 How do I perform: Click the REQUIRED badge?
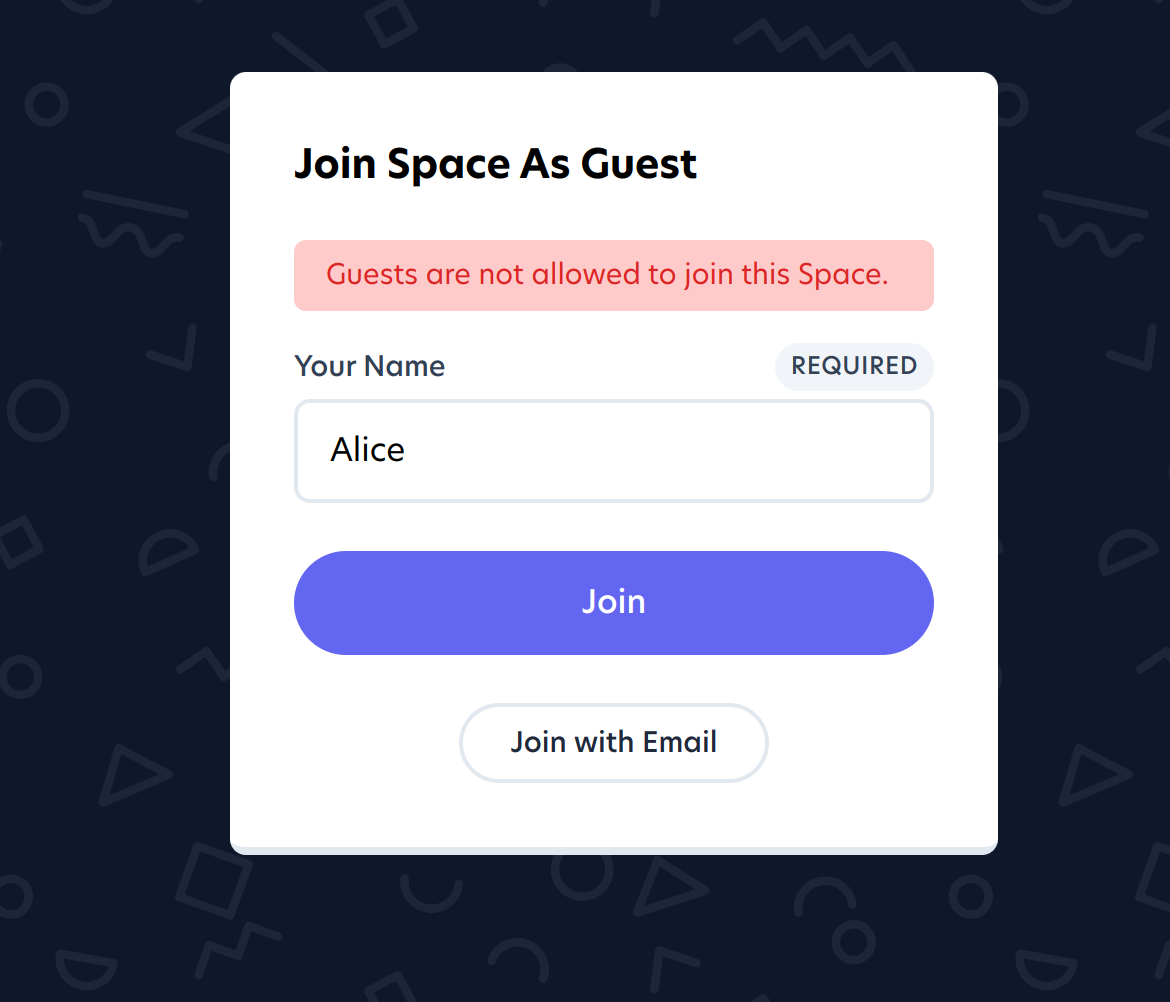coord(853,366)
